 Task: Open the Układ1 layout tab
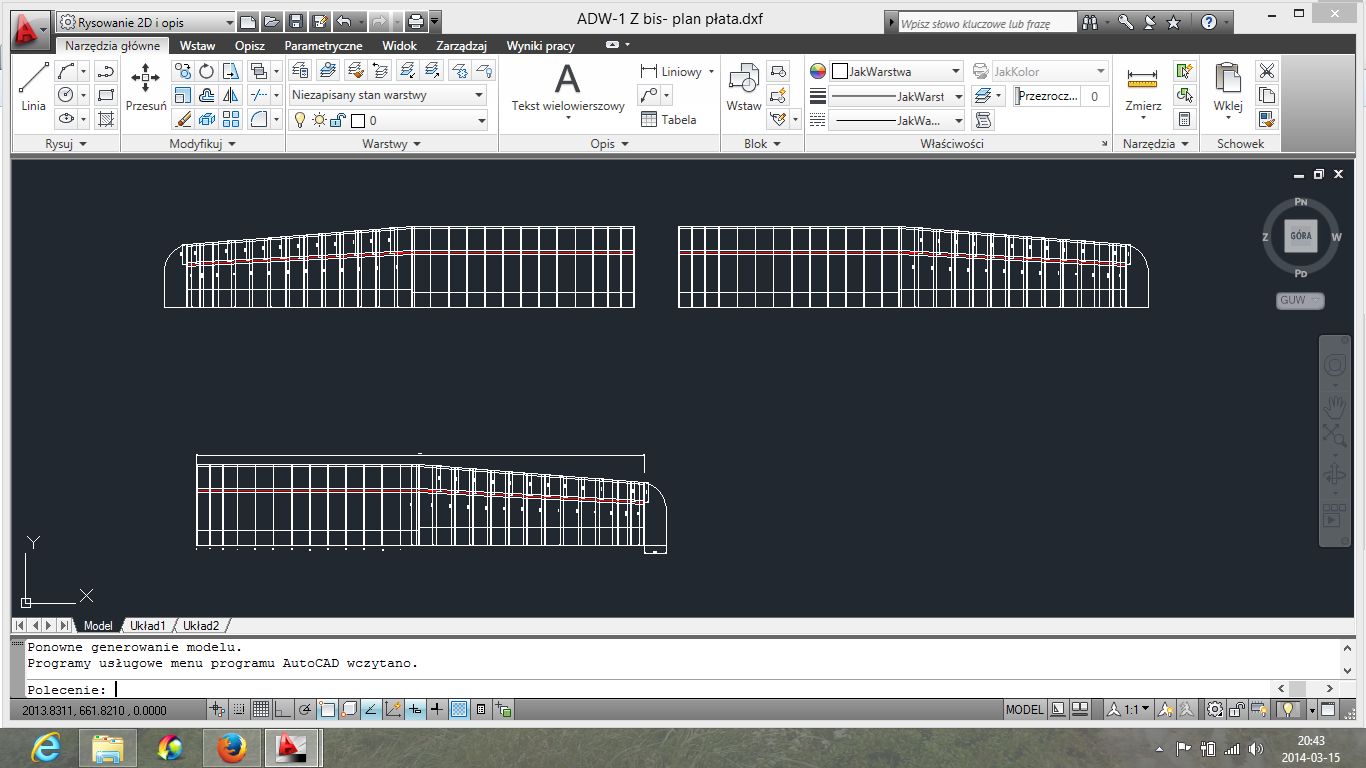(147, 625)
